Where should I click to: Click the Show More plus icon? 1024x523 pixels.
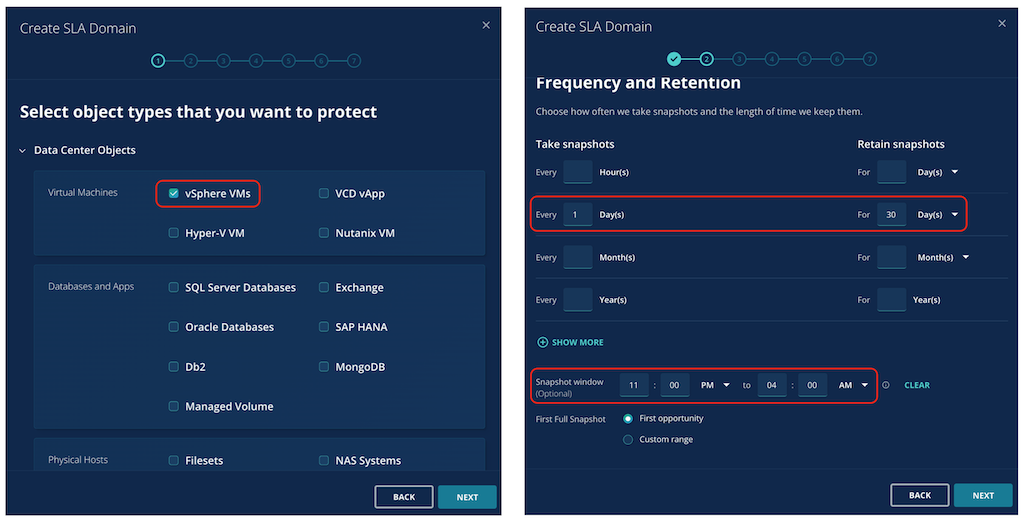(x=542, y=342)
